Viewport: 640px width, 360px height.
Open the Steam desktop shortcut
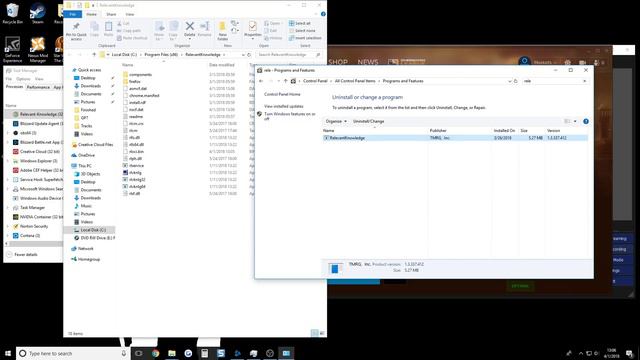tap(38, 13)
